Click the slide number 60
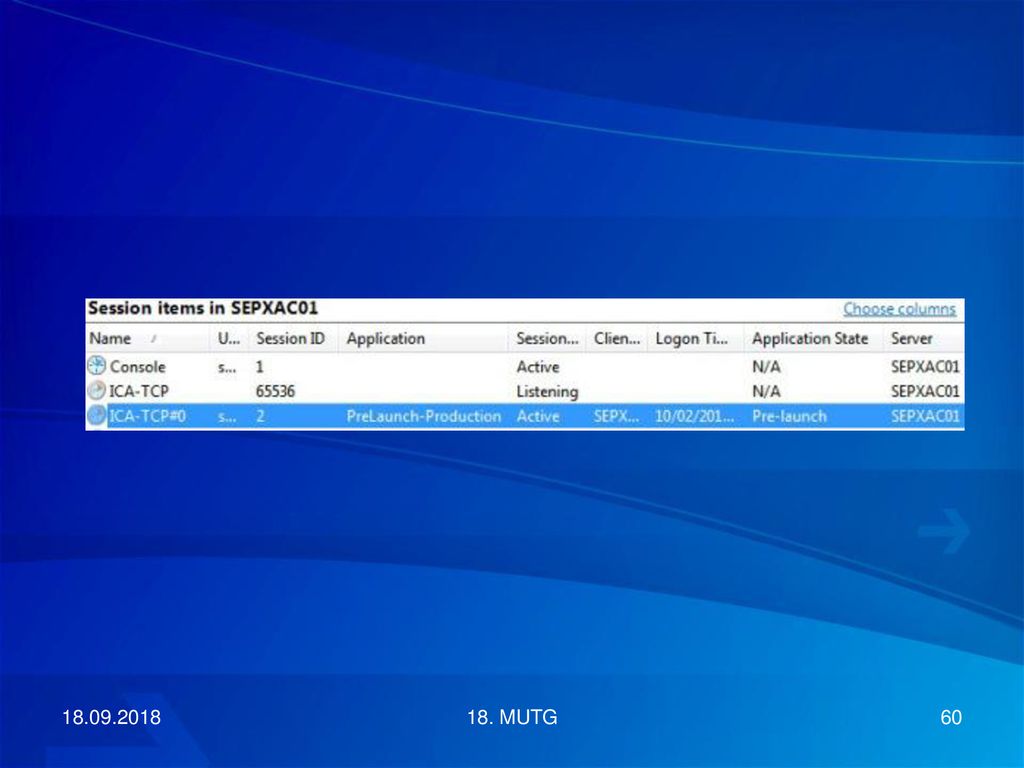The image size is (1024, 768). coord(951,717)
